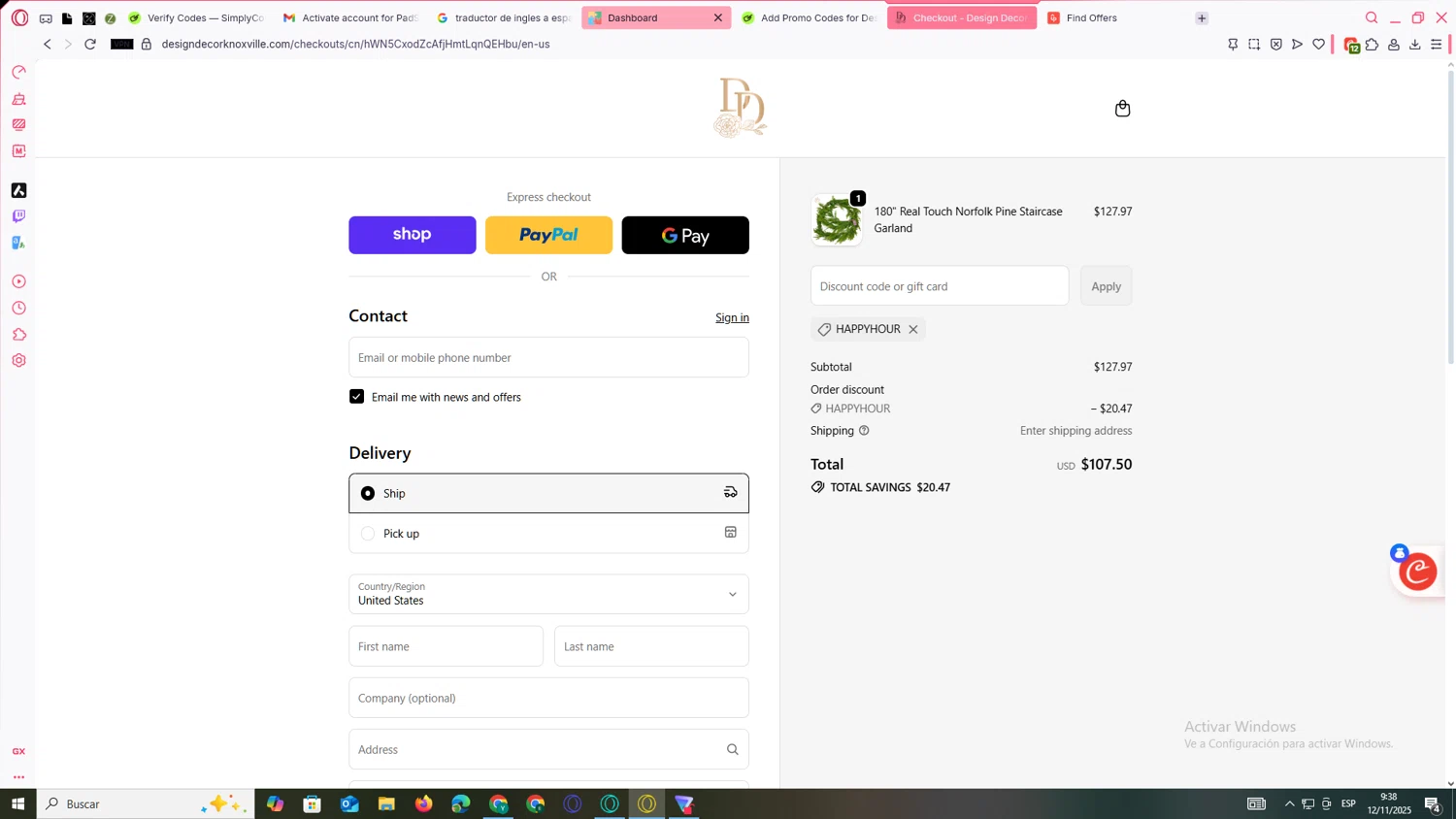
Task: Click the page vertical scrollbar
Action: pos(1450,218)
